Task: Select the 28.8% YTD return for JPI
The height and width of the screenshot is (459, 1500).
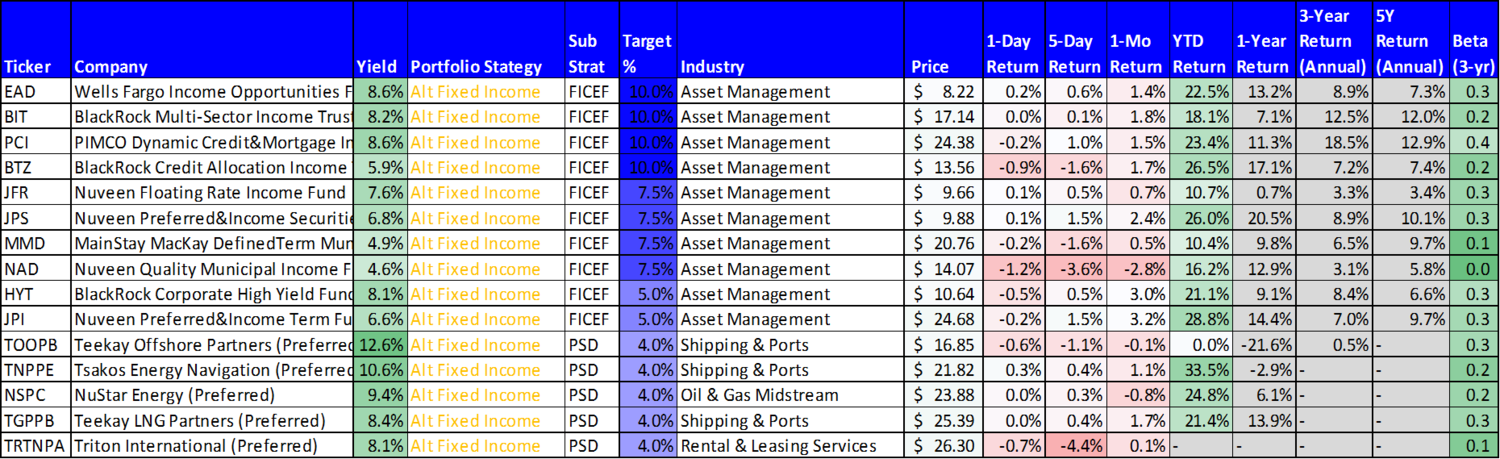Action: (1200, 319)
